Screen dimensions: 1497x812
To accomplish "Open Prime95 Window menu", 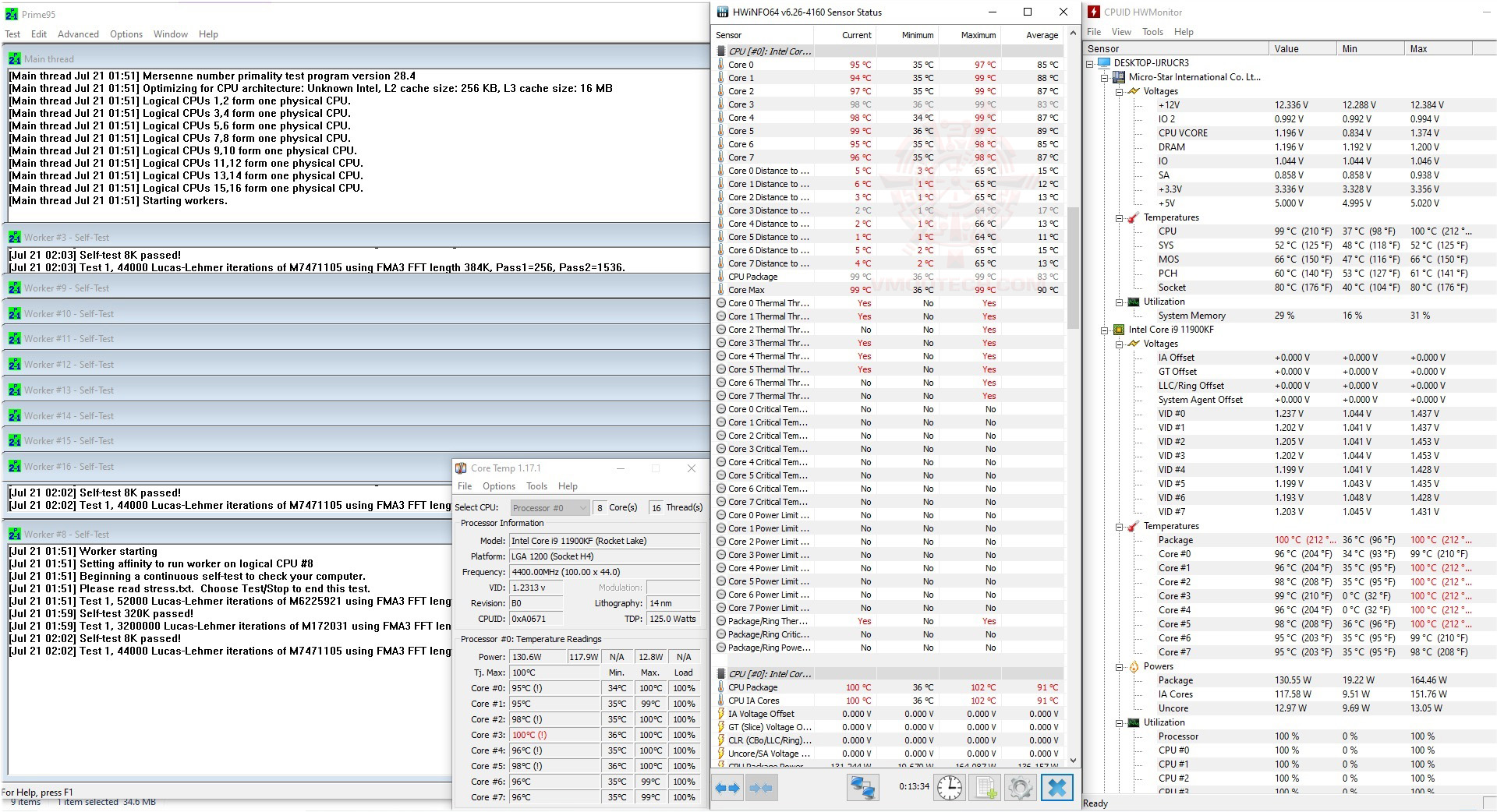I will pyautogui.click(x=171, y=34).
